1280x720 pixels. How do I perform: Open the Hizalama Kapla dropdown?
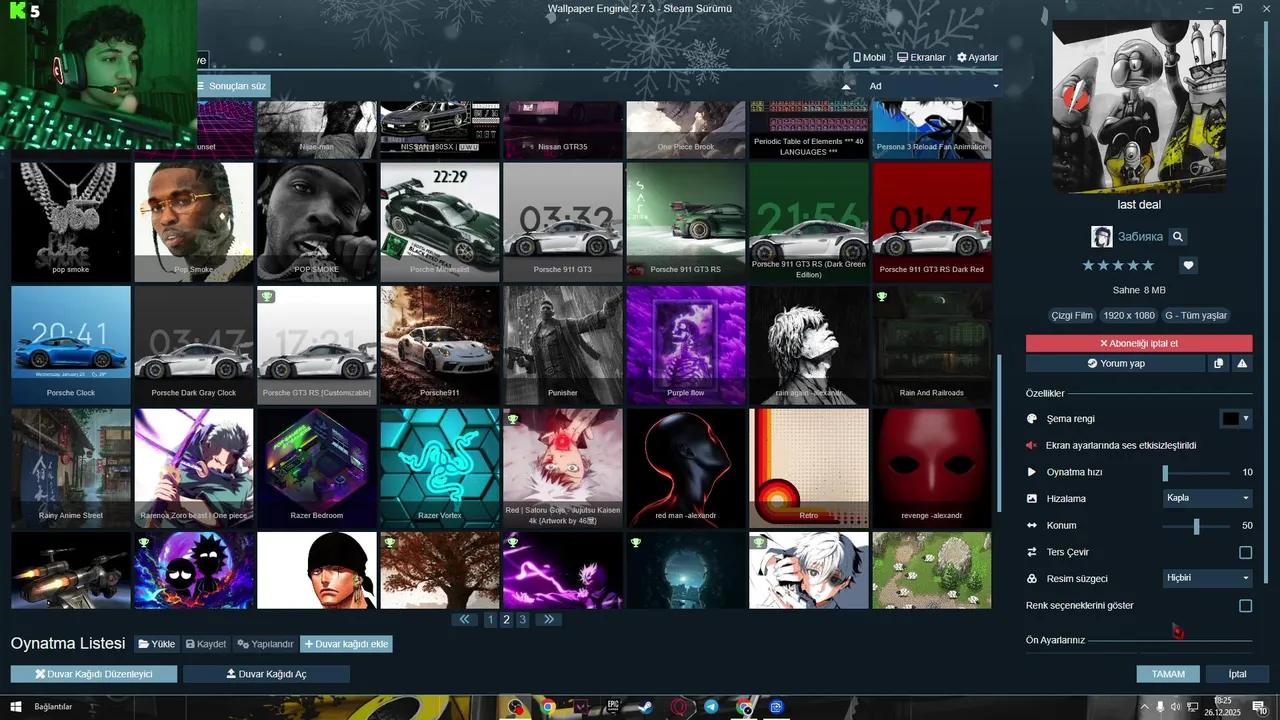1207,498
